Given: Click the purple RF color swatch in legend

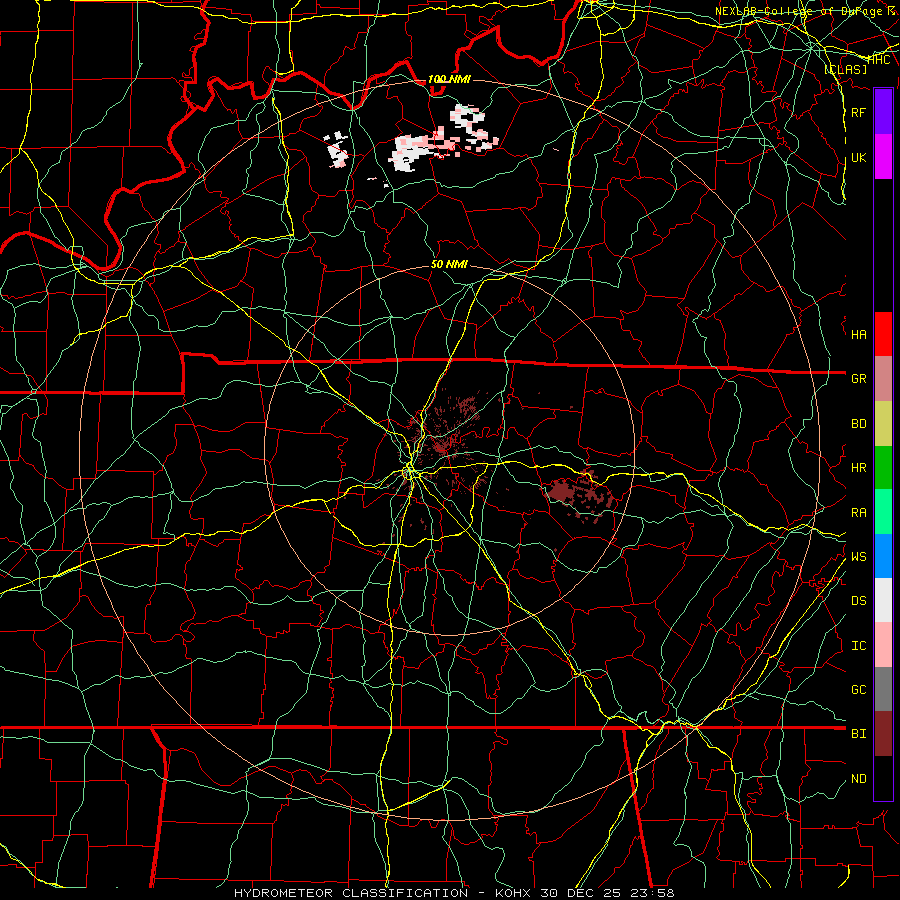Looking at the screenshot, I should tap(883, 112).
